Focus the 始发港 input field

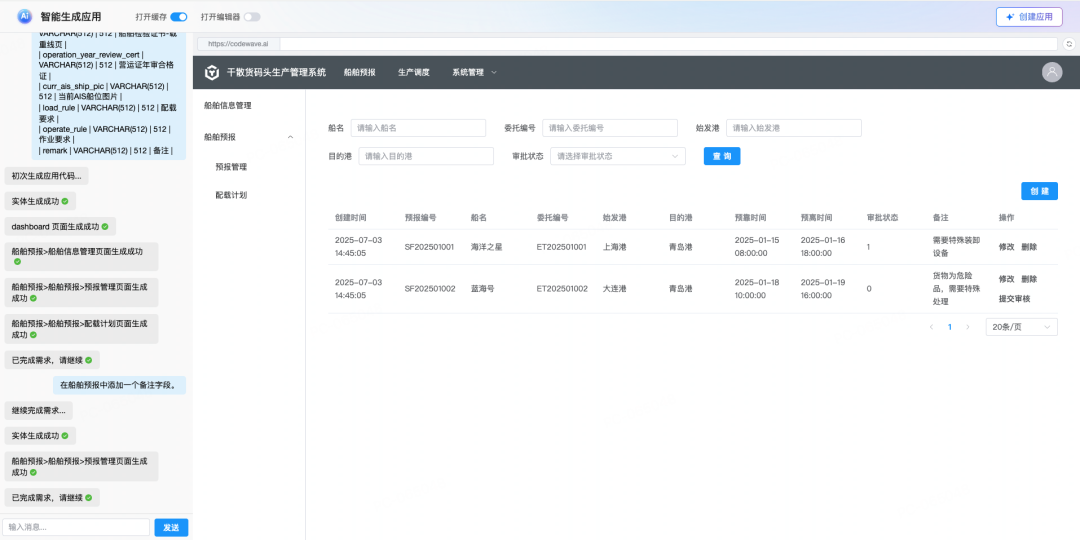[x=793, y=128]
